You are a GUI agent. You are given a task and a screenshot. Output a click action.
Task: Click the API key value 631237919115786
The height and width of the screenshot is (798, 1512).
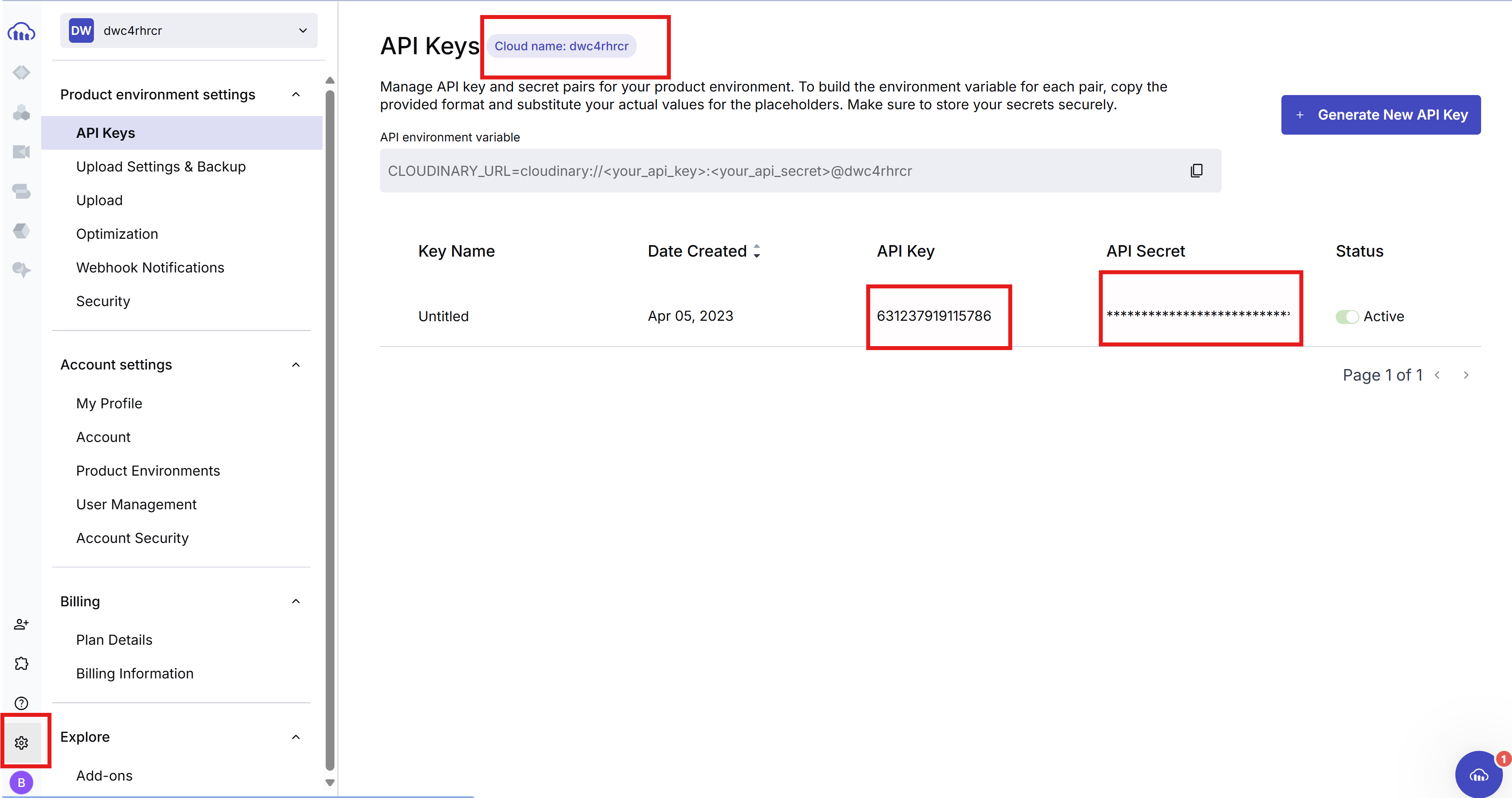(x=934, y=316)
